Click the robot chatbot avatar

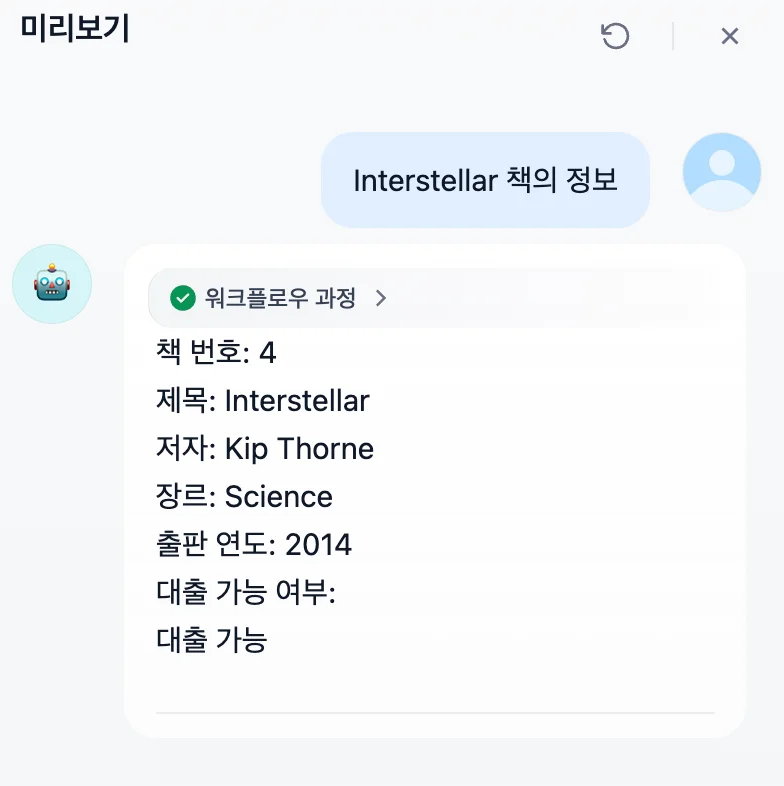(52, 284)
